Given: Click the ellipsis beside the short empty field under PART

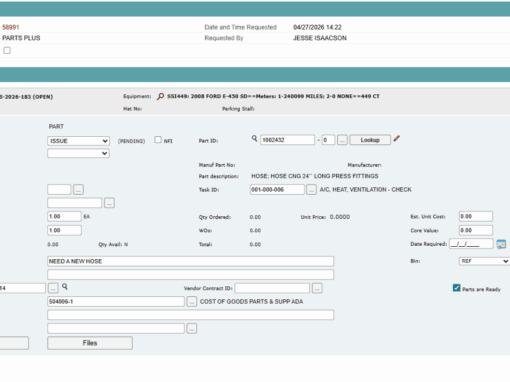Looking at the screenshot, I should [x=78, y=190].
